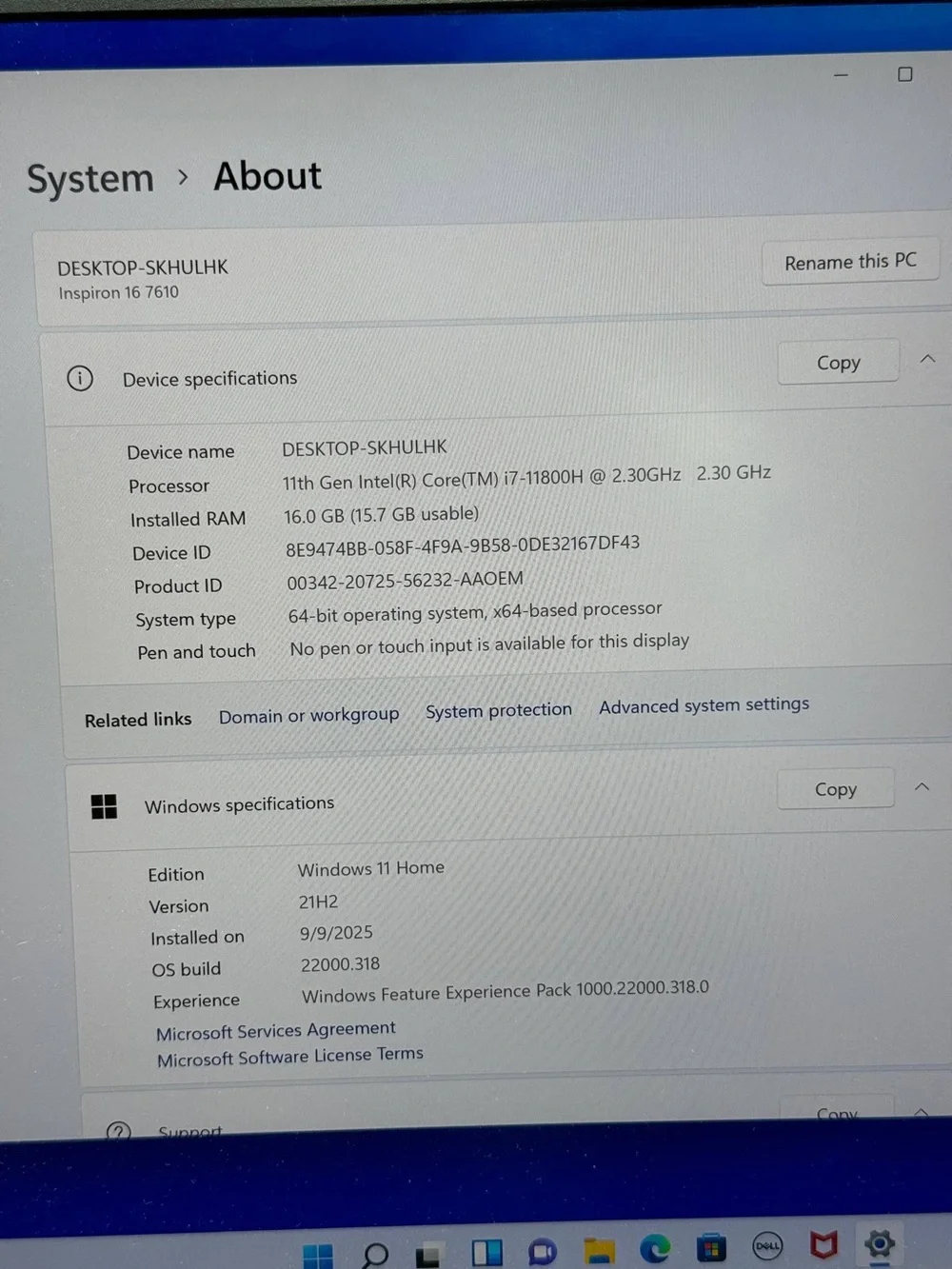The image size is (952, 1269).
Task: Click the Settings gear on the taskbar
Action: pos(880,1242)
